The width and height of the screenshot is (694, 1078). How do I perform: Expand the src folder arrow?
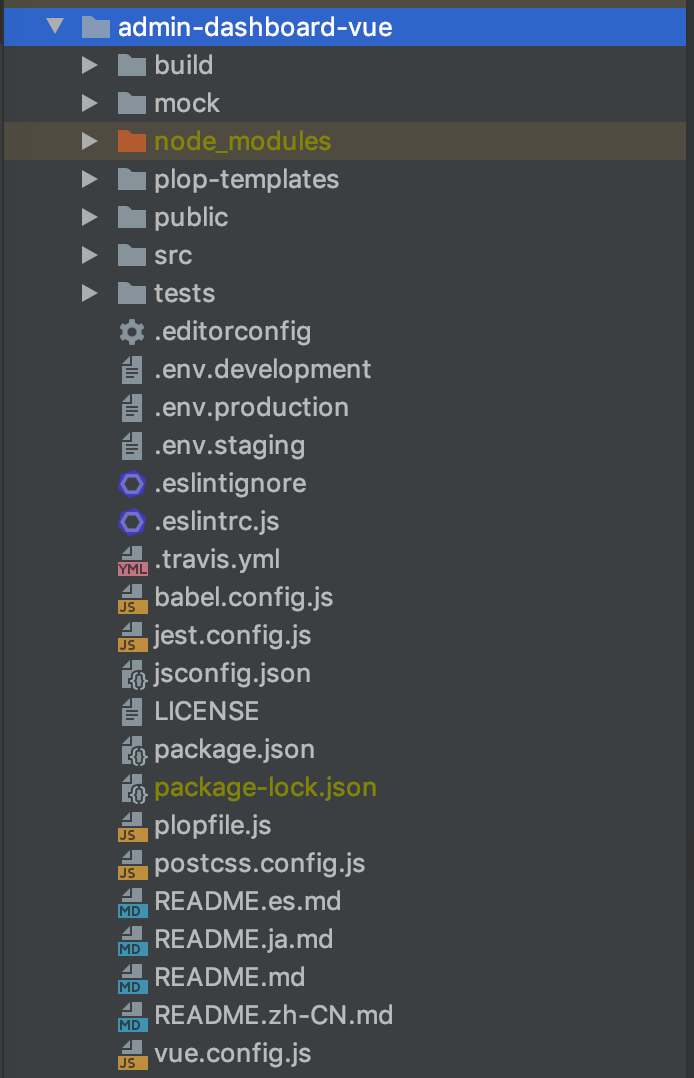pos(90,256)
